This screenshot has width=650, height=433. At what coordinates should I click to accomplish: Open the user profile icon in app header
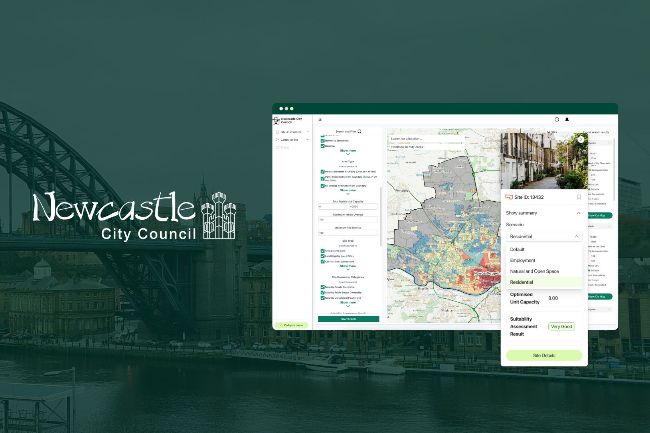567,119
